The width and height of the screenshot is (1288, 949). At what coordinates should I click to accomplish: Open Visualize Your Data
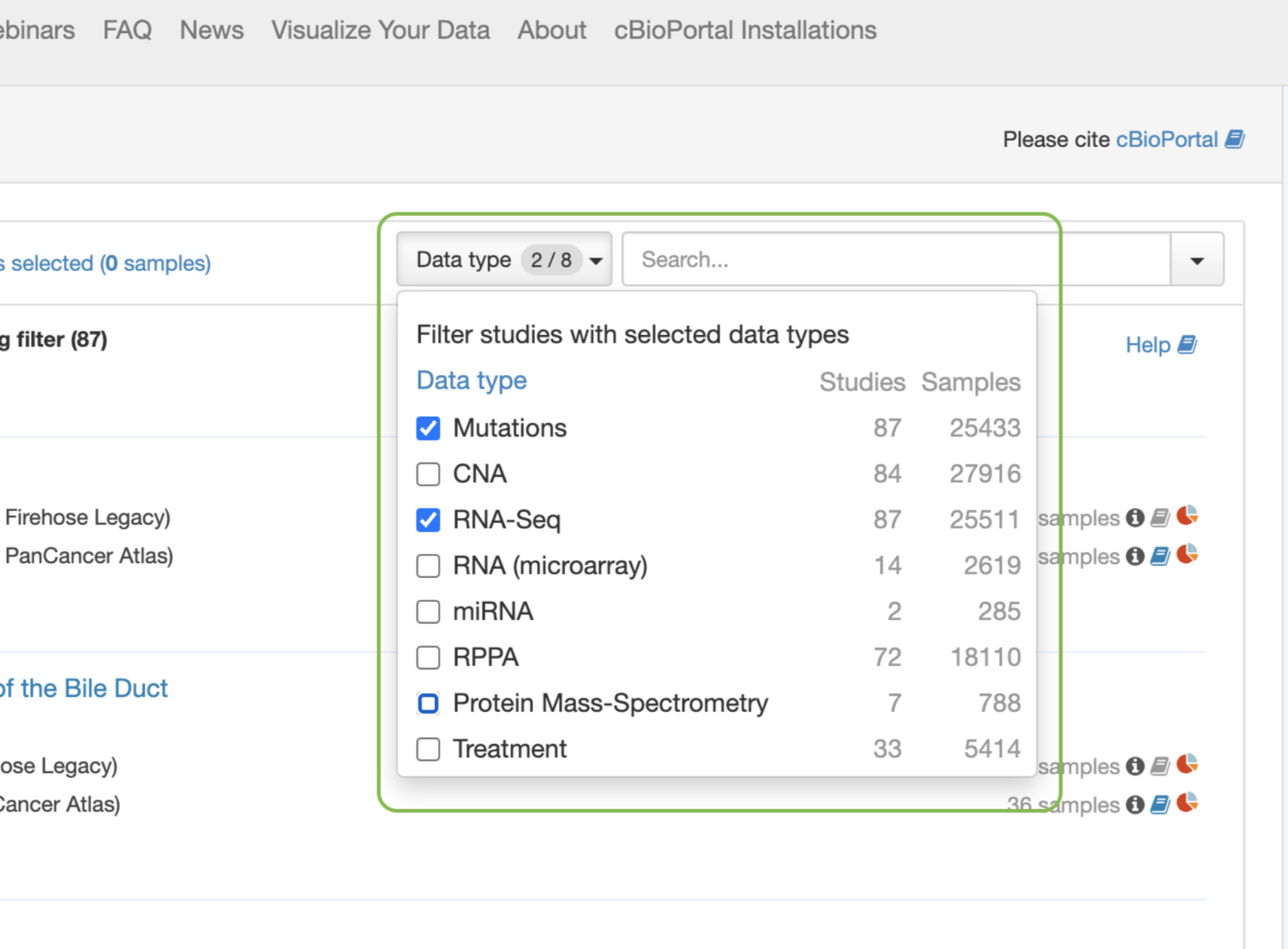point(381,30)
